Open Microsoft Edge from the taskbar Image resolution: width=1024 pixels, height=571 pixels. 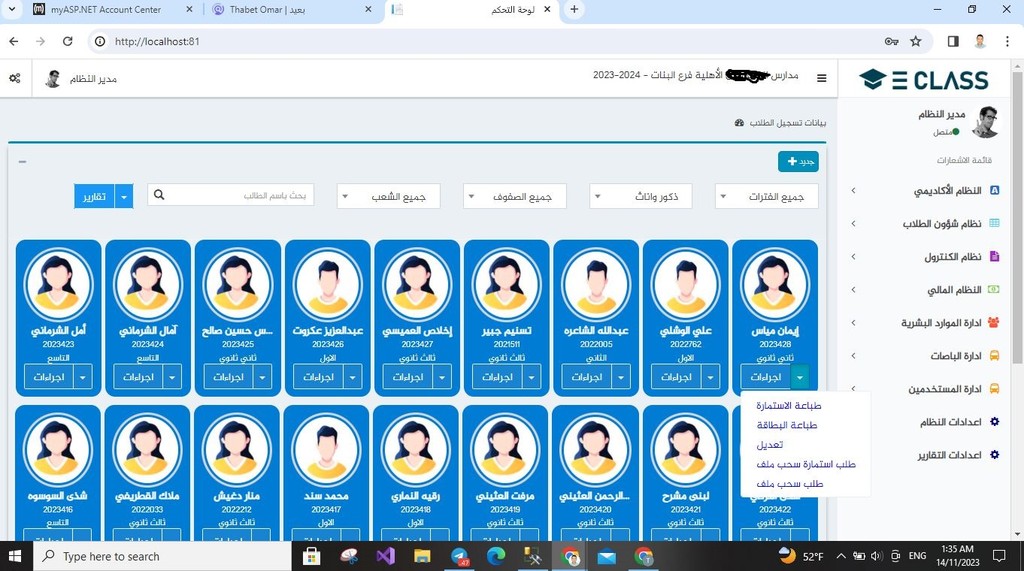(x=496, y=556)
